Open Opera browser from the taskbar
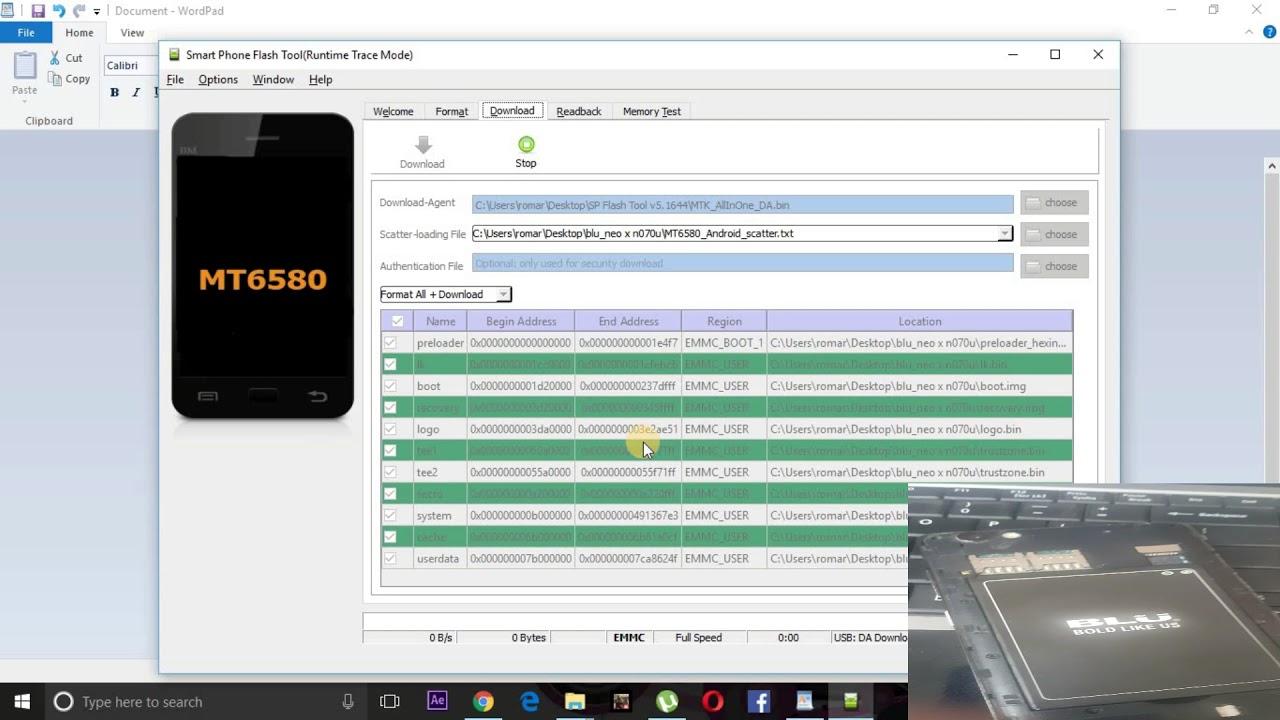 713,702
